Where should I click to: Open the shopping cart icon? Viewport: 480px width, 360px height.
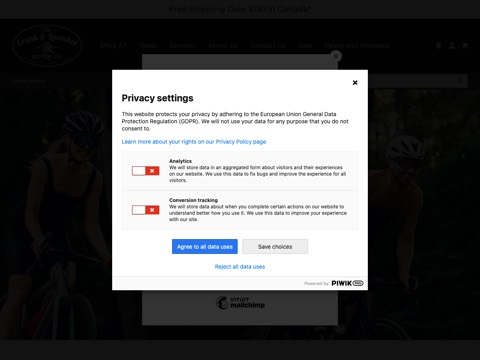point(465,46)
